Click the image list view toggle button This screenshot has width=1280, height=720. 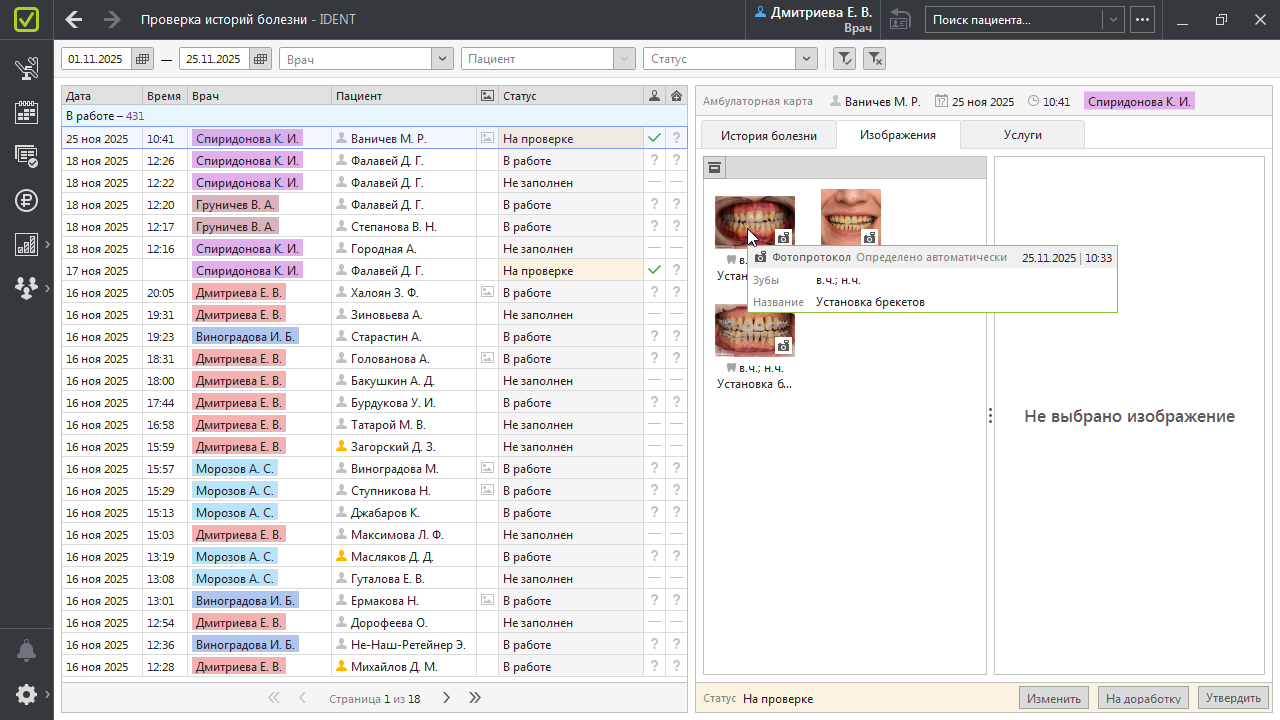pos(715,168)
